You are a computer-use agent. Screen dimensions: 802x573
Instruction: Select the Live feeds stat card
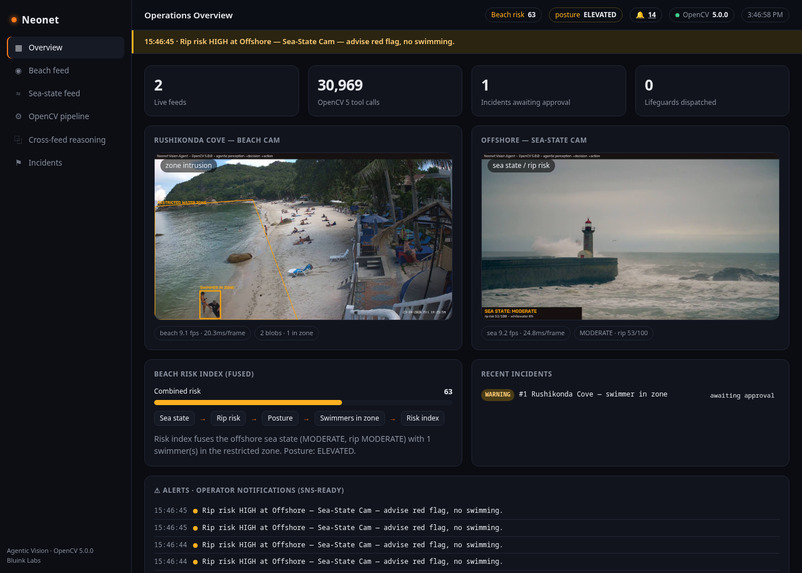(x=221, y=91)
